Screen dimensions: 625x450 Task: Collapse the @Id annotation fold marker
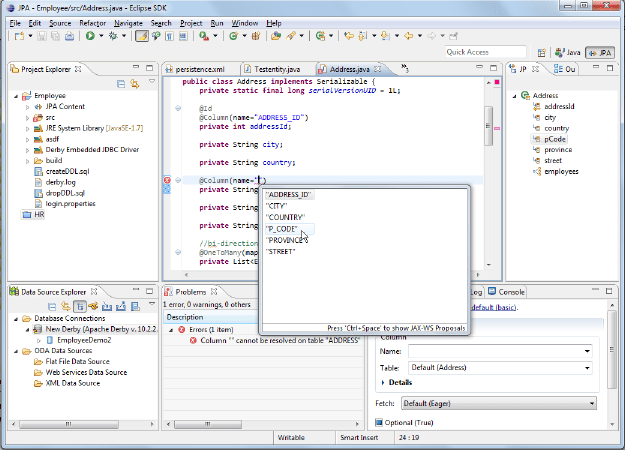pos(178,108)
